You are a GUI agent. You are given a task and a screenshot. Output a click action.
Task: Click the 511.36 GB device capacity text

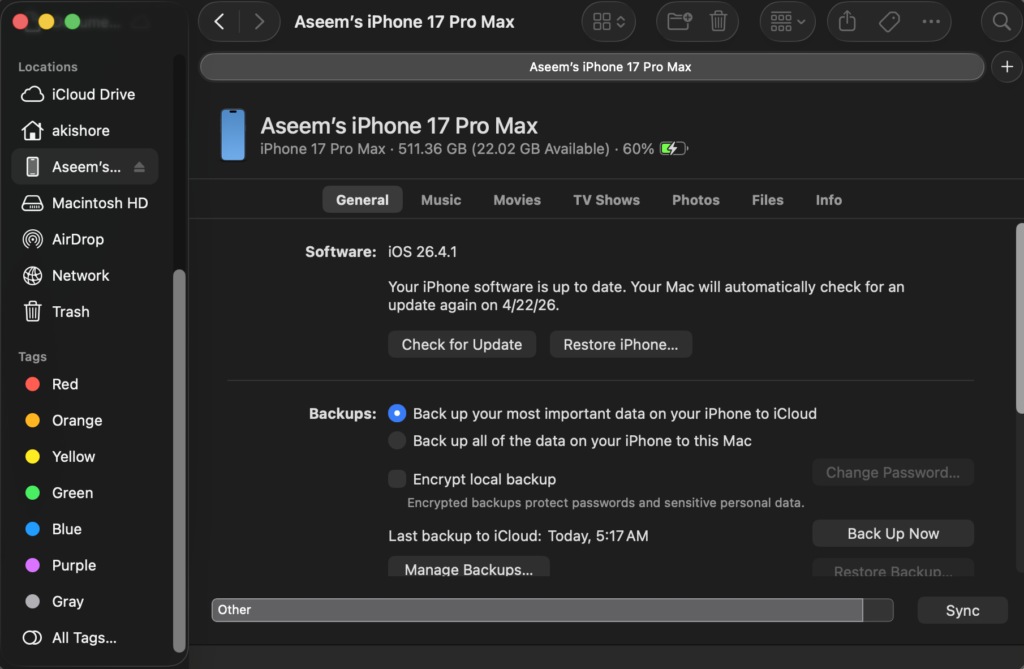pos(432,149)
